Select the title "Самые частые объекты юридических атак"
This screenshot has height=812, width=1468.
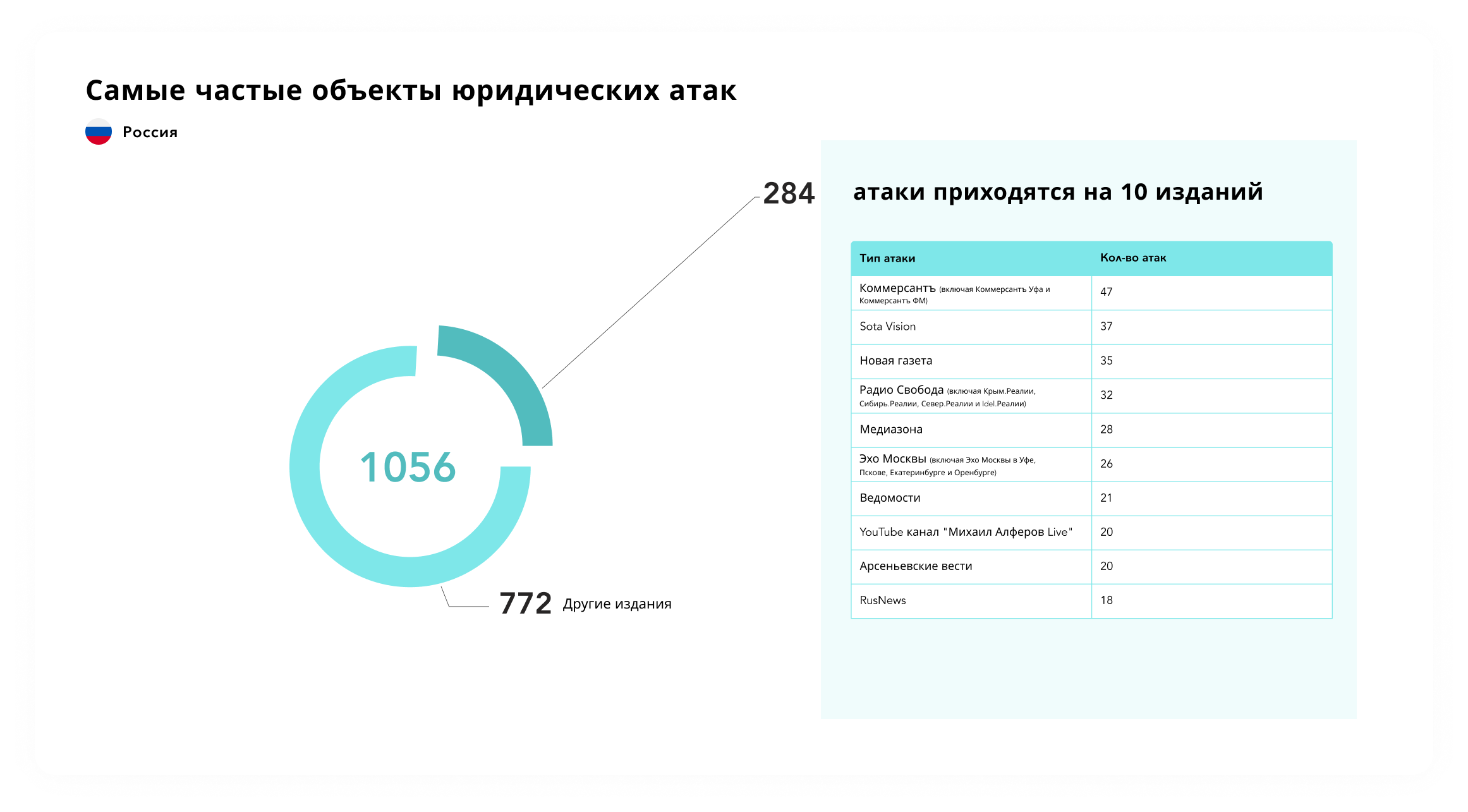411,90
